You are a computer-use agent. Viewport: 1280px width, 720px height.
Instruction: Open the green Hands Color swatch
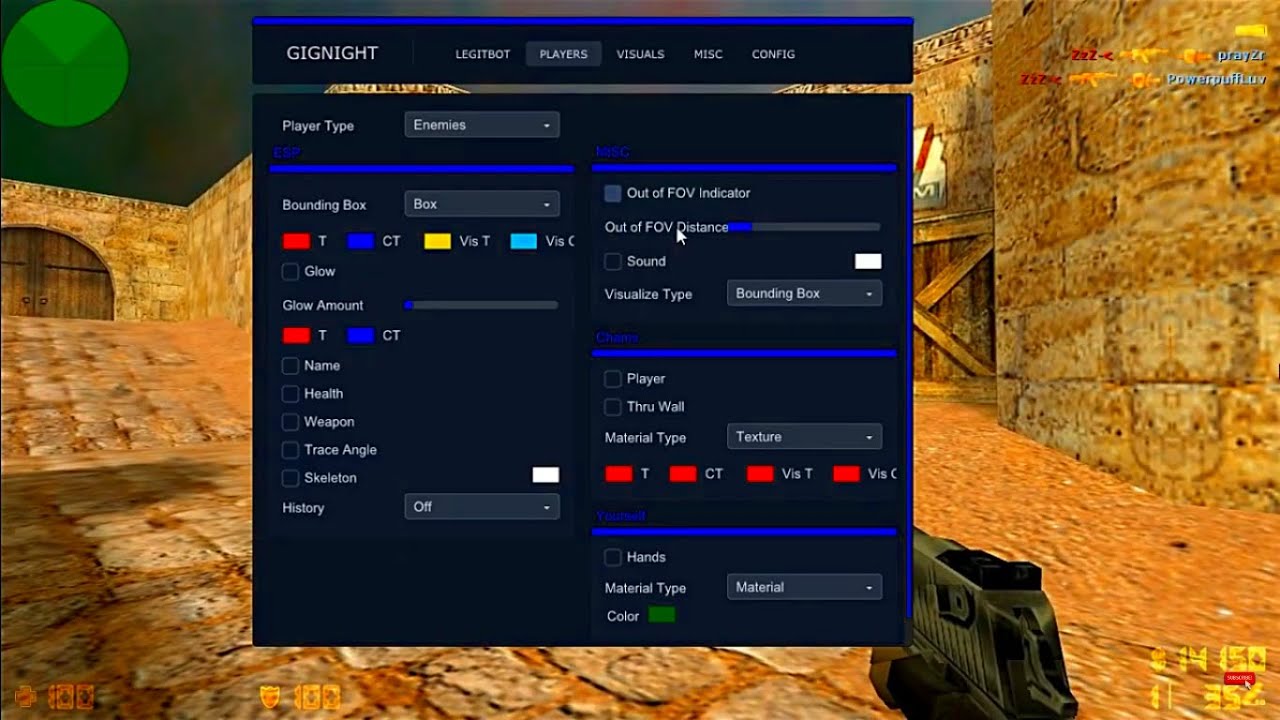pos(662,615)
